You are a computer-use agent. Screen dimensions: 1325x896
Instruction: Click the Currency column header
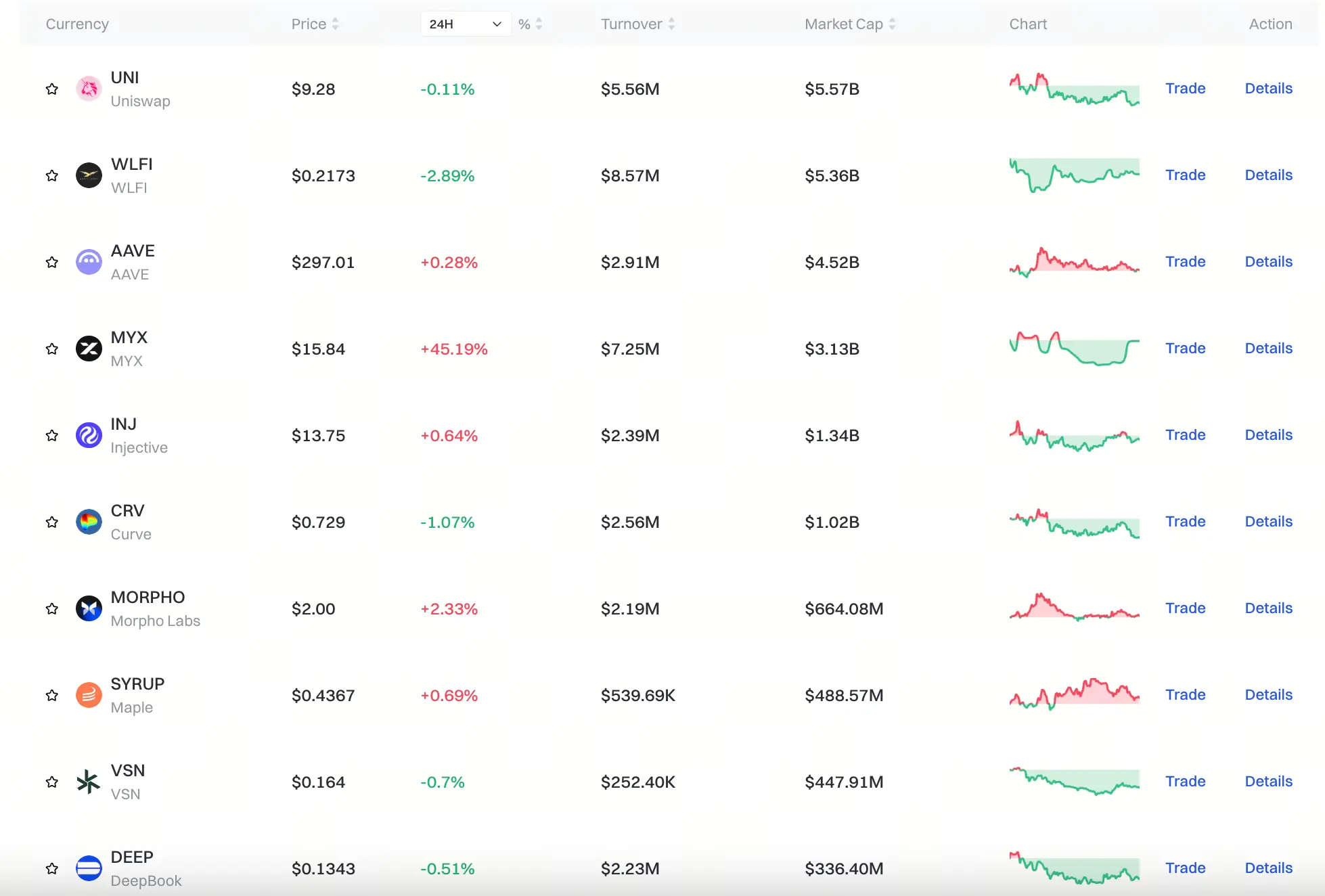[x=77, y=24]
